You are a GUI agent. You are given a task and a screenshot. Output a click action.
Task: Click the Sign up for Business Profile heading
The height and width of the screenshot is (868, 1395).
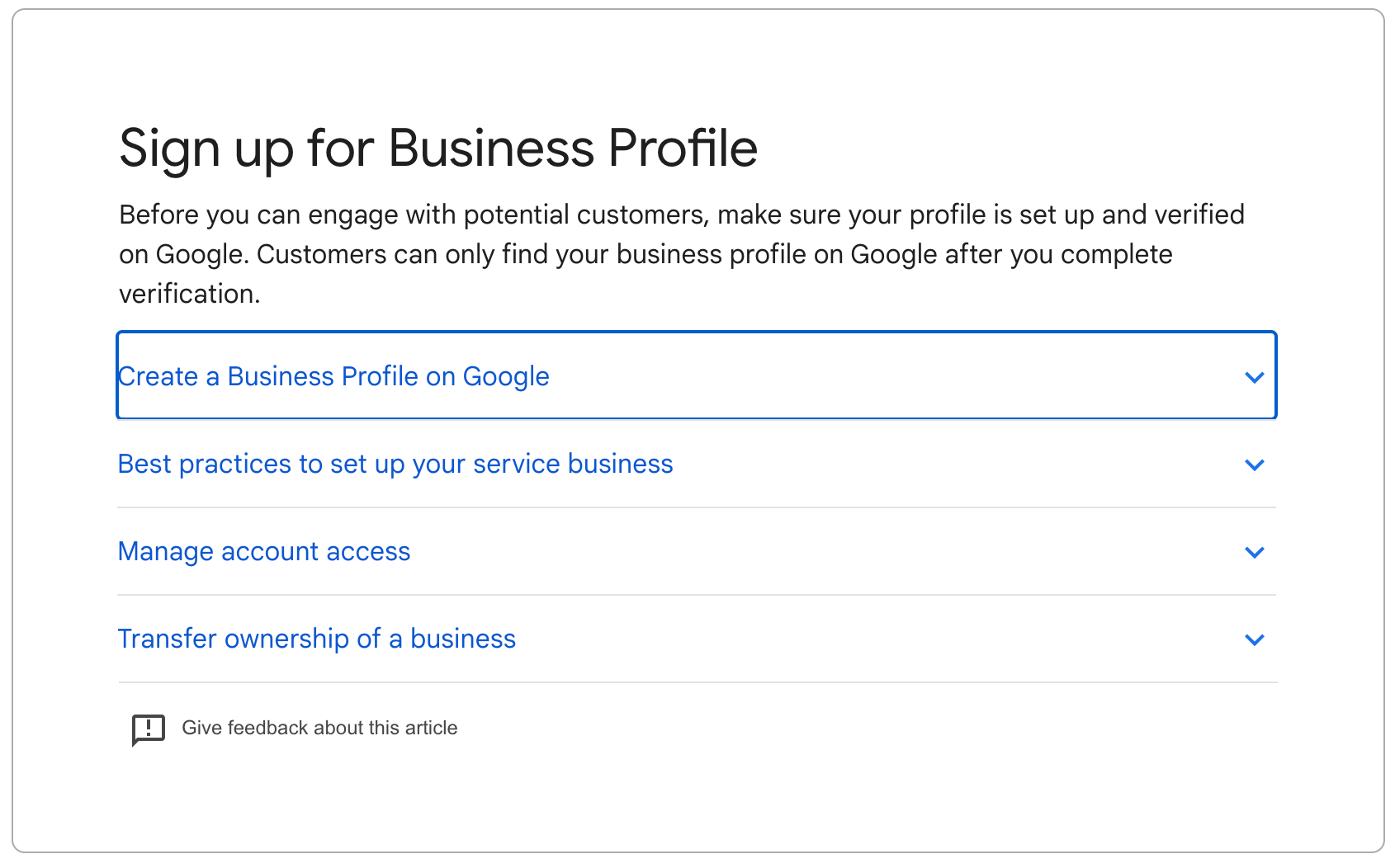[438, 149]
